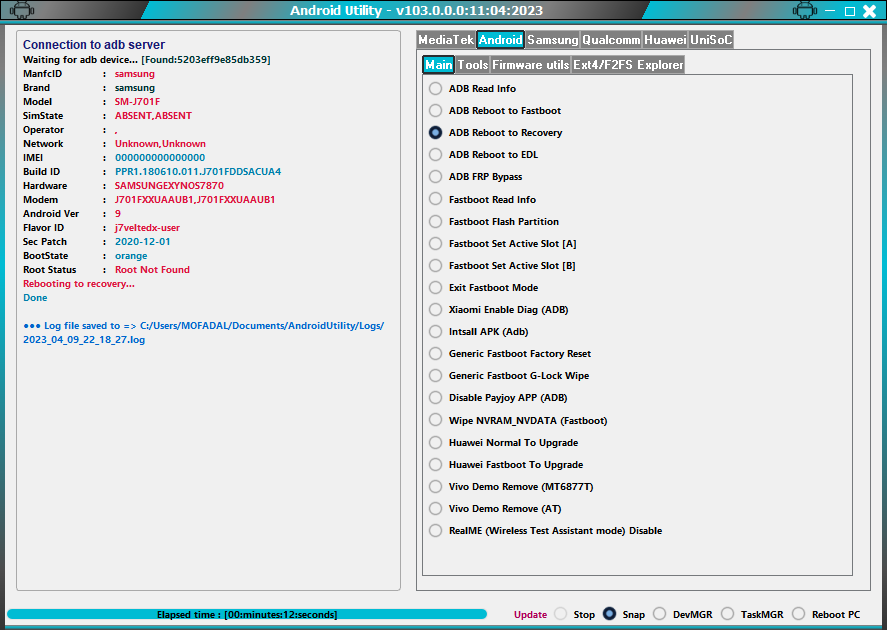
Task: Select the TaskMGR radio button
Action: click(727, 614)
